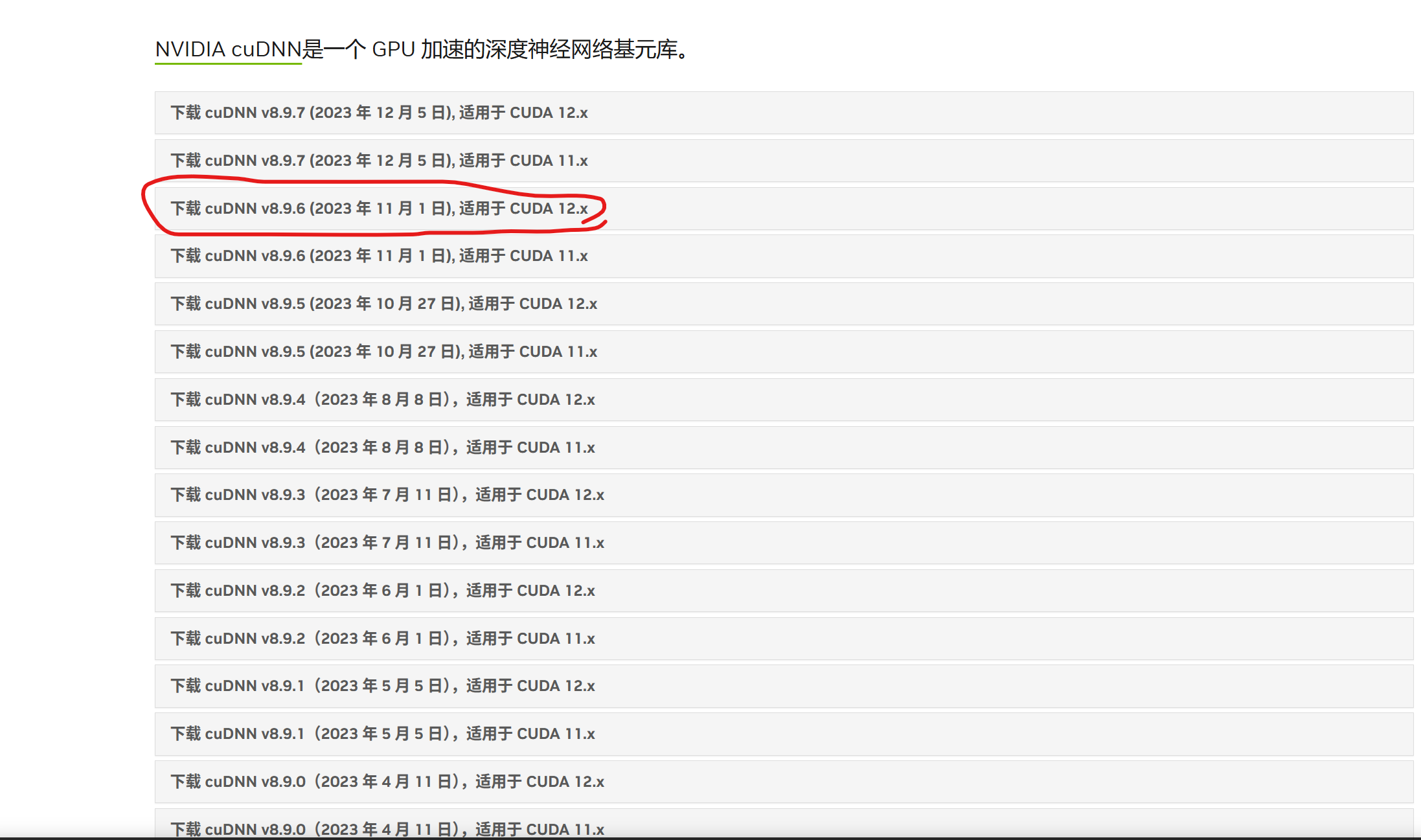Expand cuDNN v8.9.4 for CUDA 12.x
Screen dimensions: 1421x840
point(382,400)
